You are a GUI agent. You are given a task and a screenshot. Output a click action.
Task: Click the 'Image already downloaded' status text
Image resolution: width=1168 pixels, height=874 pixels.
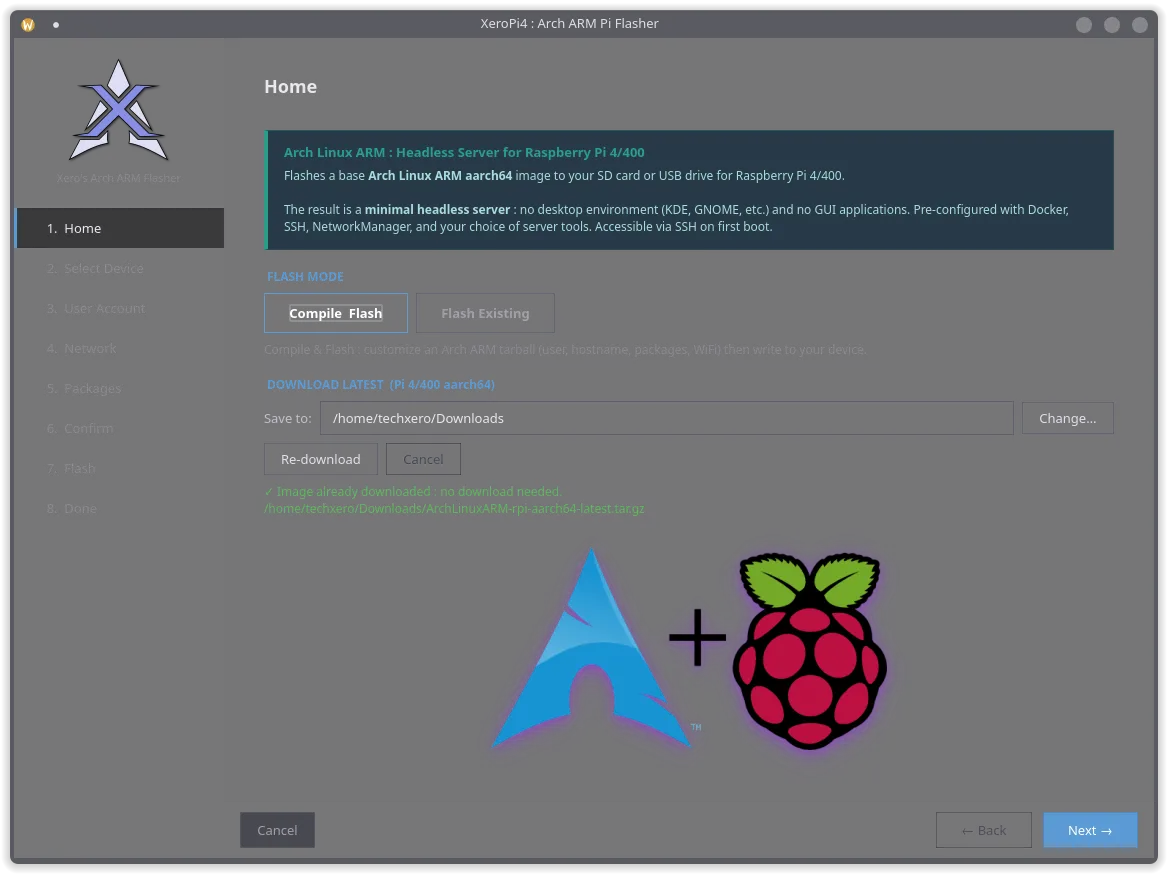(413, 492)
